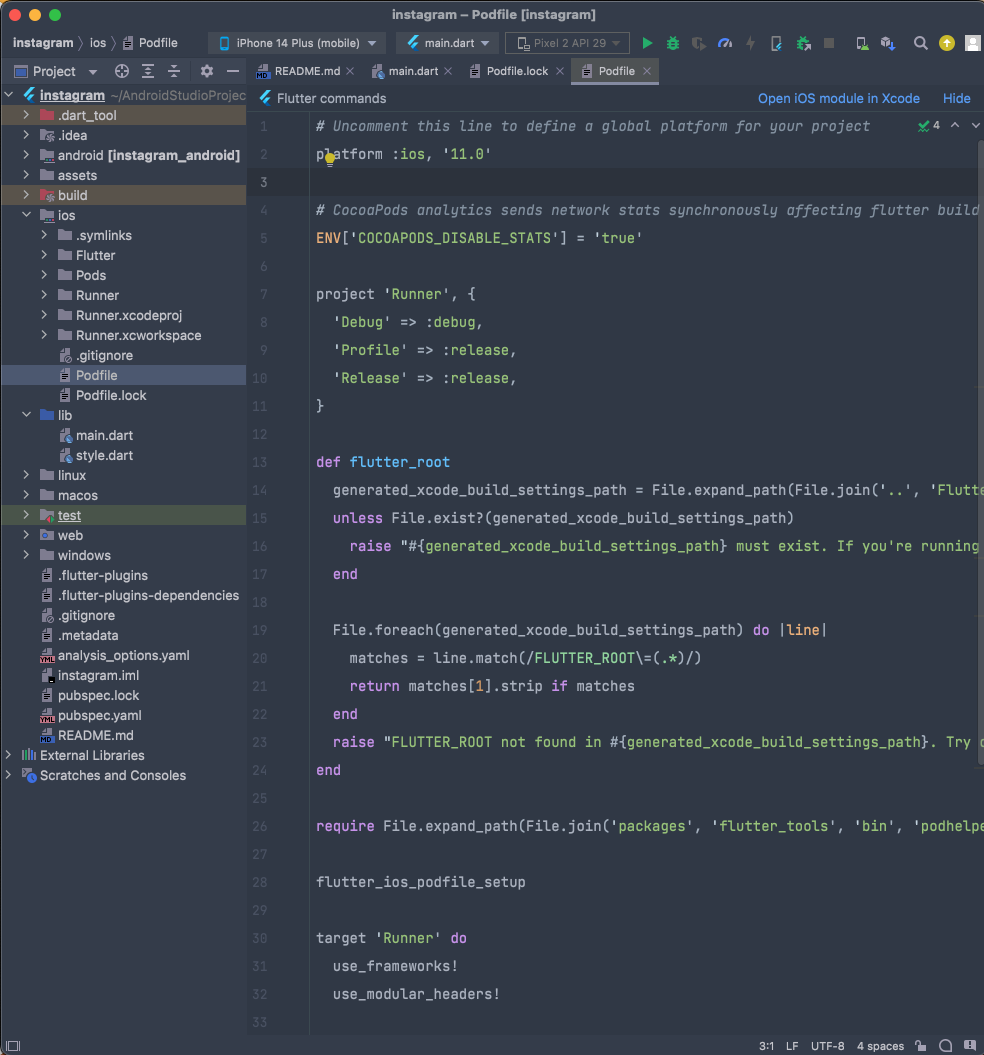Image resolution: width=984 pixels, height=1055 pixels.
Task: Expand the .dart_tool folder
Action: point(26,115)
